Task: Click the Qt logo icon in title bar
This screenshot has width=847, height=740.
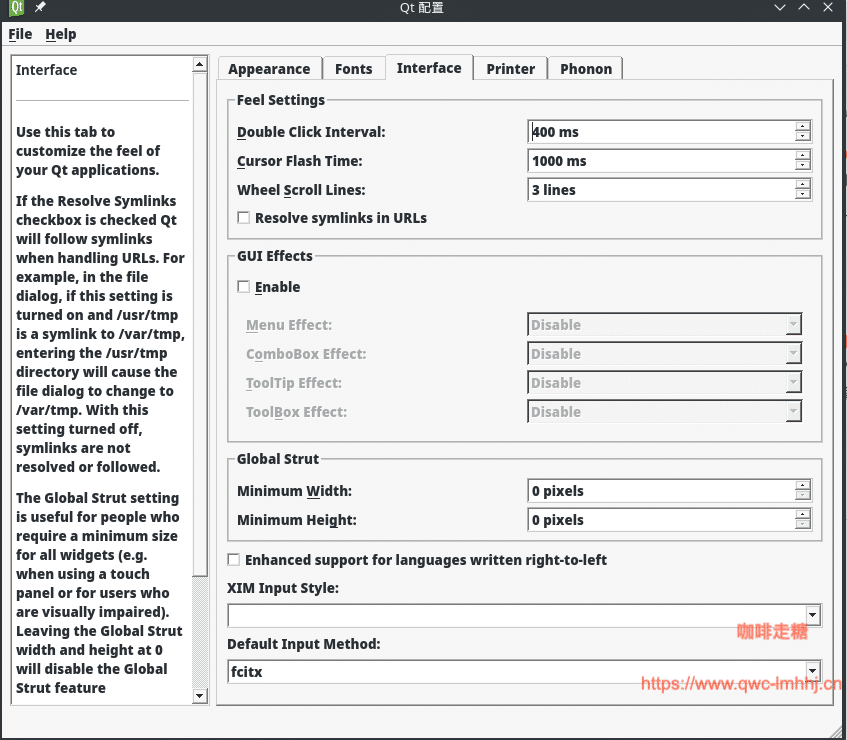Action: [16, 8]
